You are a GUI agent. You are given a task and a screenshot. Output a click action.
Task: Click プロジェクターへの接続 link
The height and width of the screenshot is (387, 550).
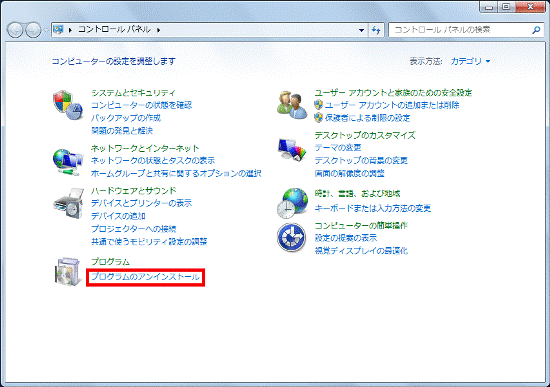[134, 229]
